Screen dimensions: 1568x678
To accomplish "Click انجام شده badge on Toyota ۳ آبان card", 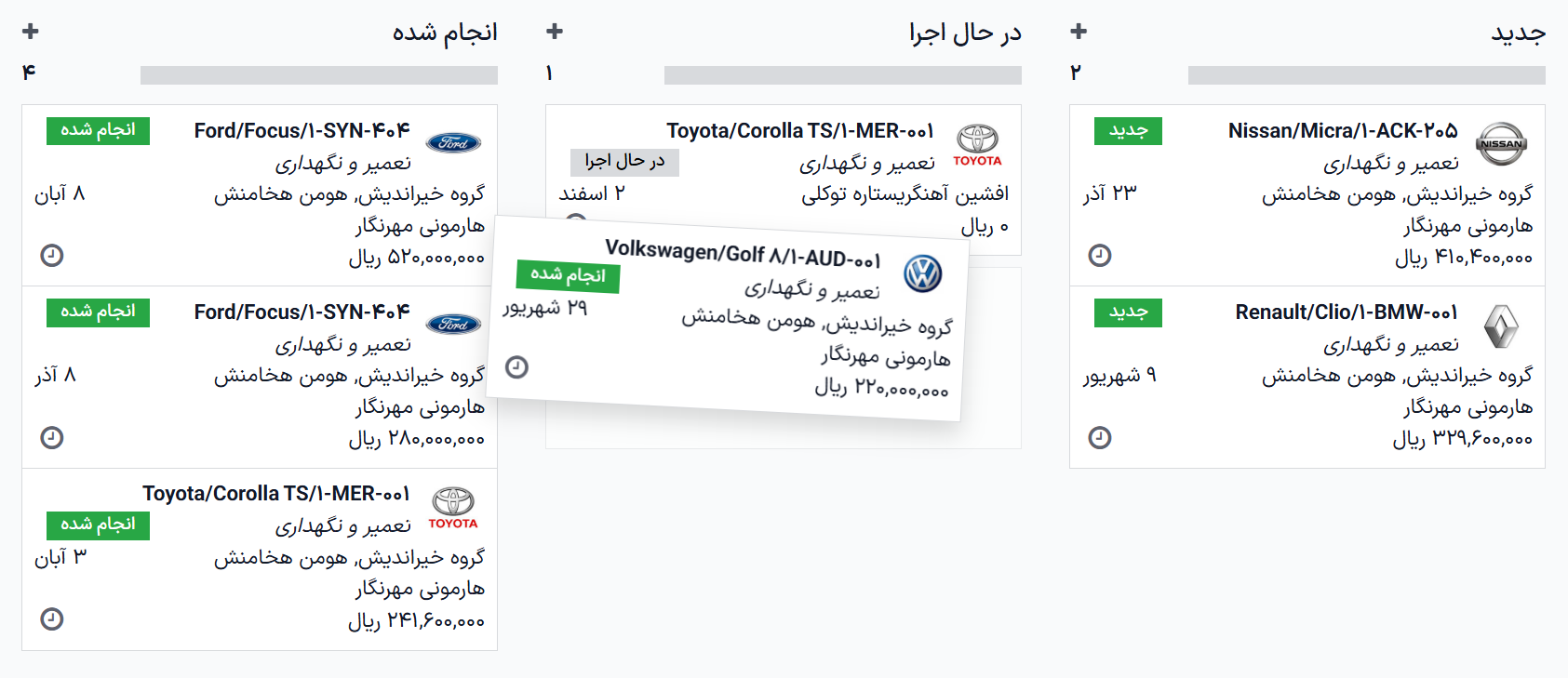I will click(98, 525).
